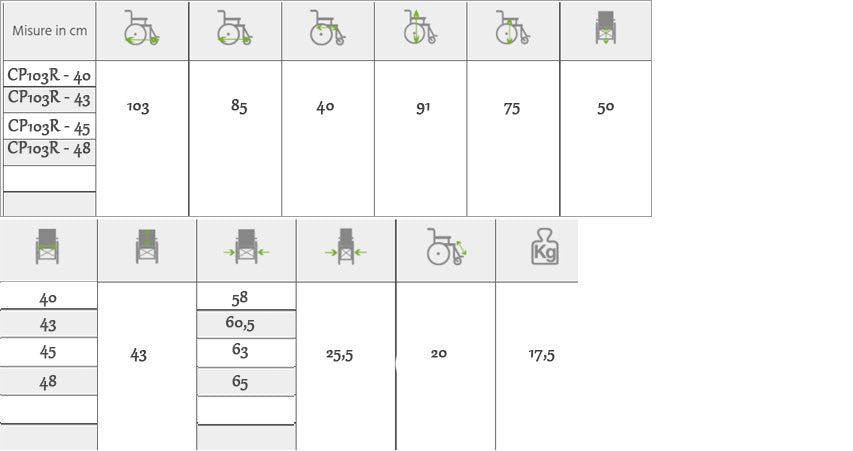This screenshot has height=451, width=853.
Task: Click the front caster wheel size icon
Action: click(446, 246)
